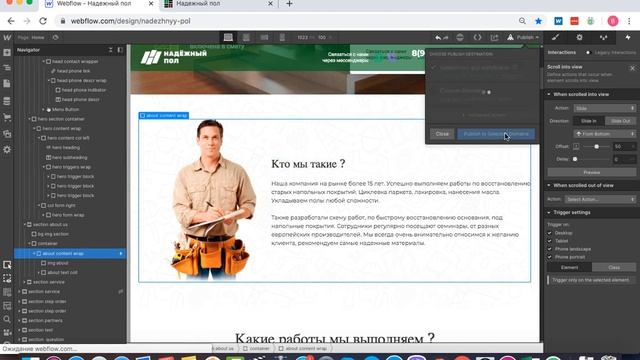
Task: Select the Slide Out direction
Action: pyautogui.click(x=620, y=121)
